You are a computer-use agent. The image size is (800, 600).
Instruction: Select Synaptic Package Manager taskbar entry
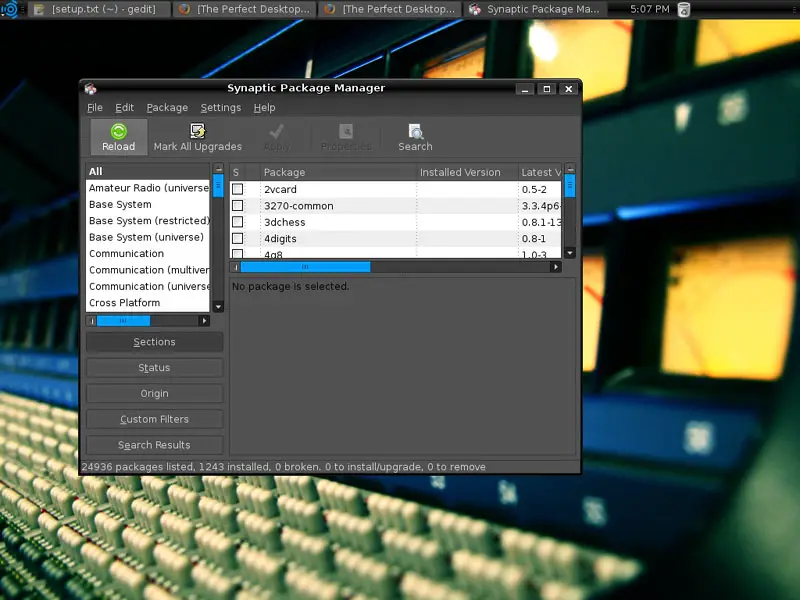click(x=536, y=9)
